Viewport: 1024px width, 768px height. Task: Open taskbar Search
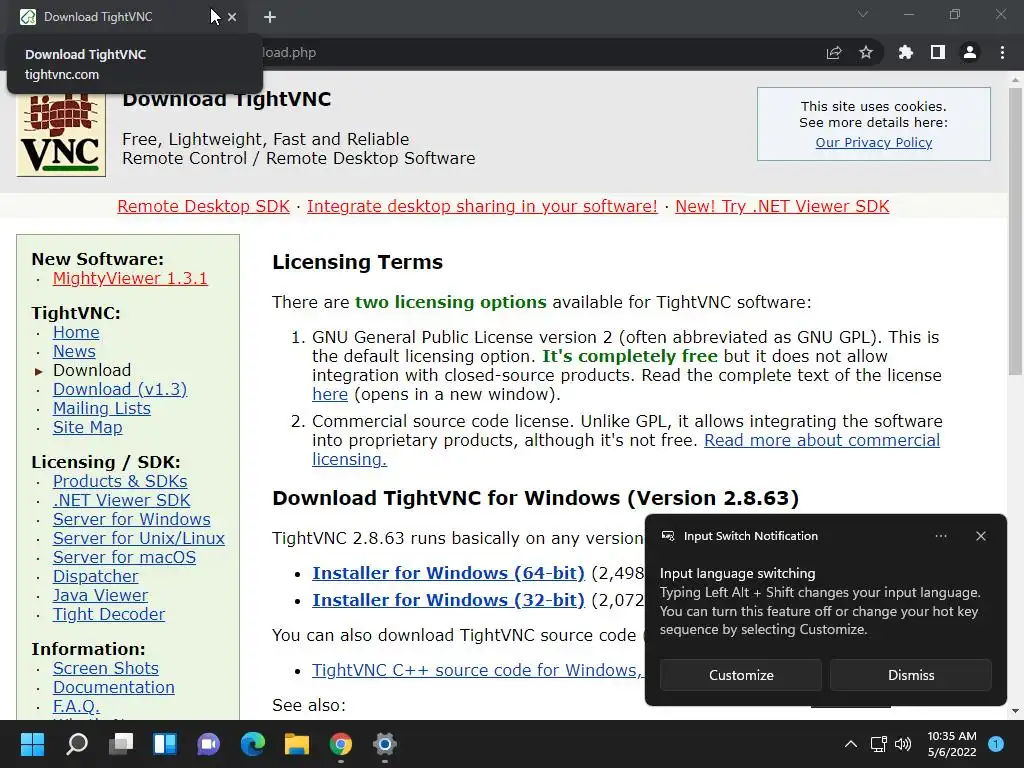(x=77, y=744)
